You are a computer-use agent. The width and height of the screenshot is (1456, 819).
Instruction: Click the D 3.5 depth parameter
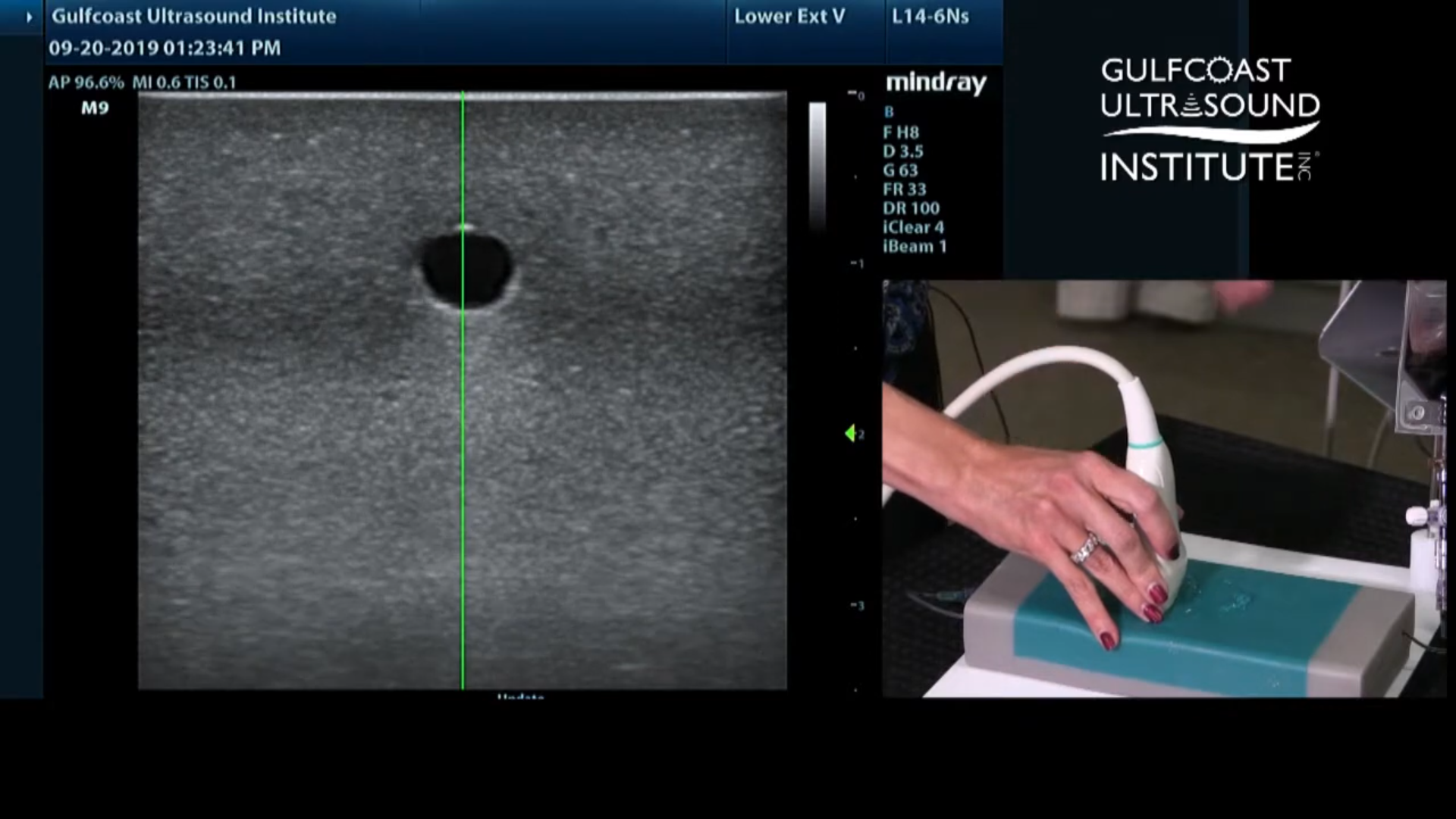click(x=903, y=152)
